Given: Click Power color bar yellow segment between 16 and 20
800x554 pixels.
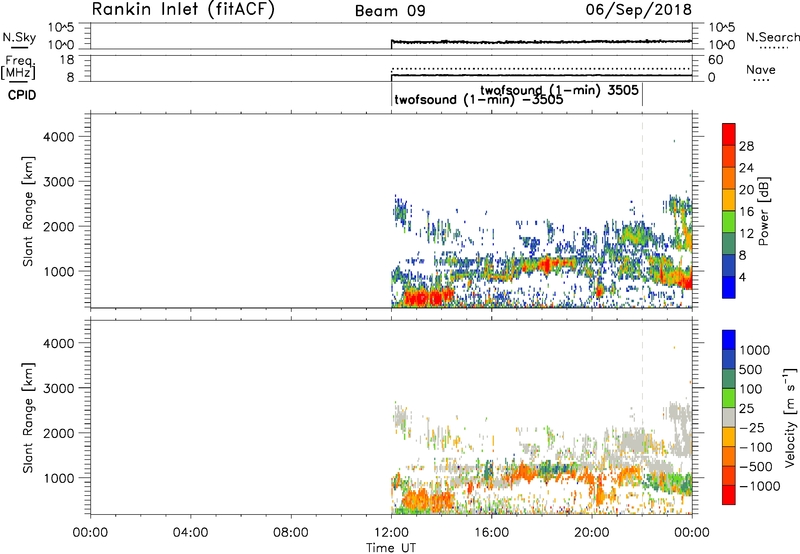Looking at the screenshot, I should click(x=729, y=200).
